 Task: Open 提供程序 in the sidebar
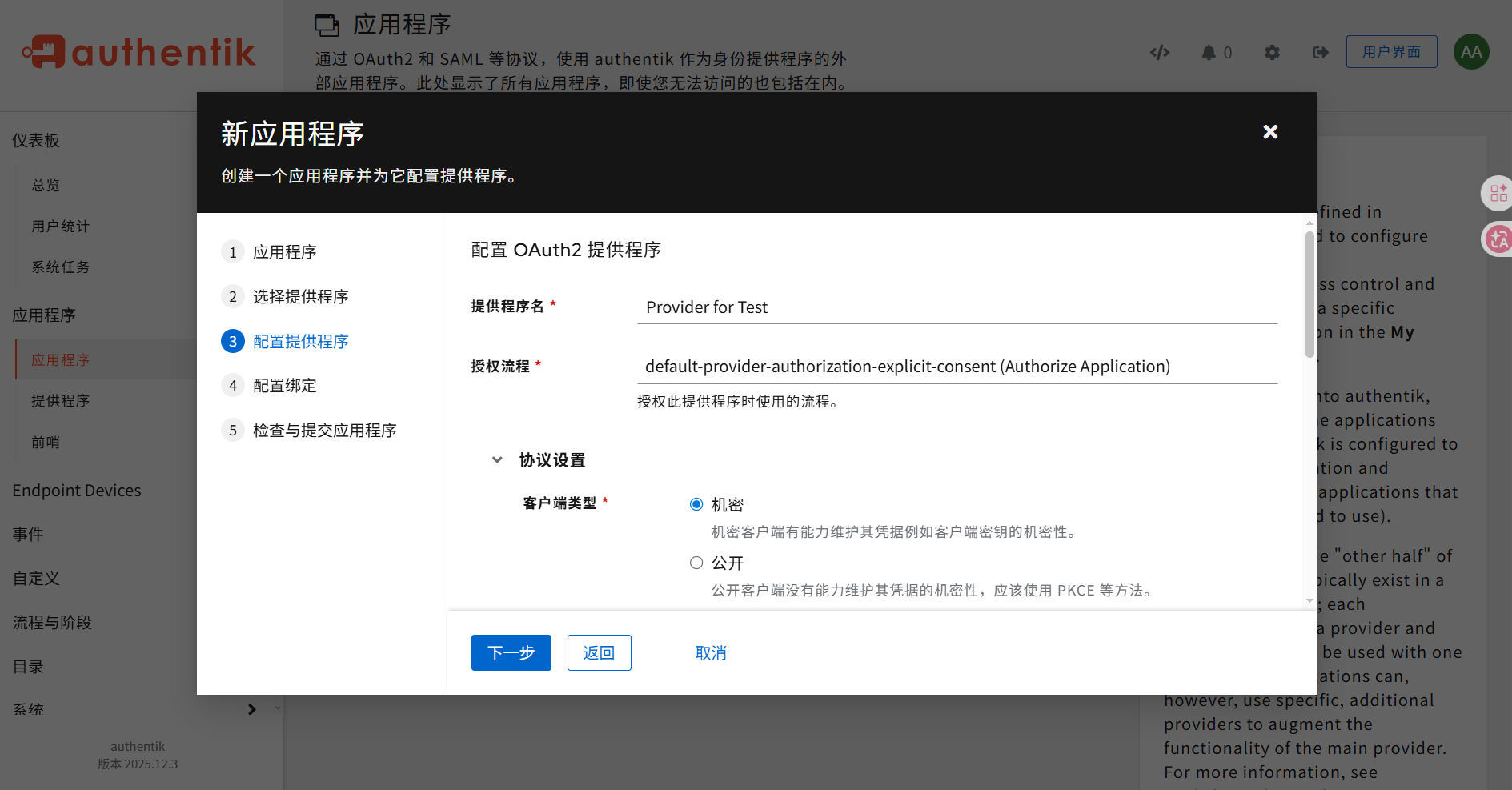[60, 400]
